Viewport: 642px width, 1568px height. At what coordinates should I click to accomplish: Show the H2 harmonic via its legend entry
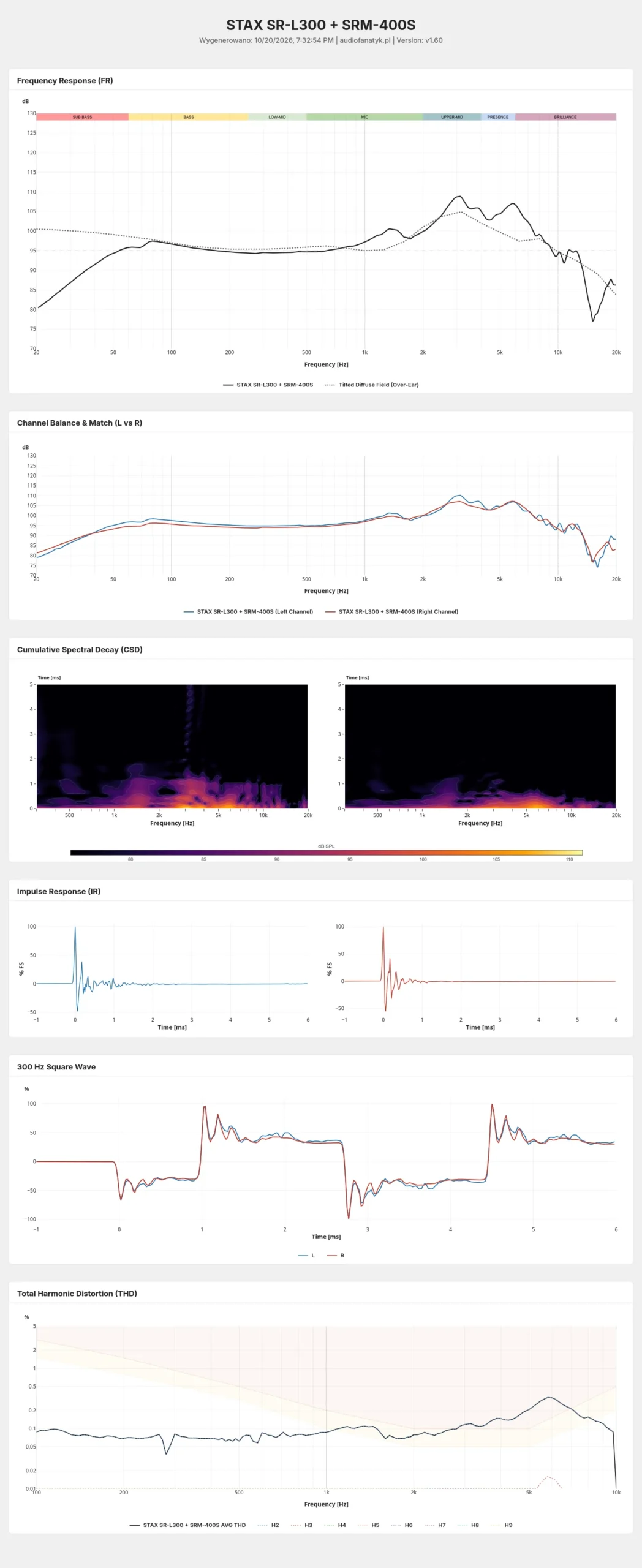point(268,1525)
